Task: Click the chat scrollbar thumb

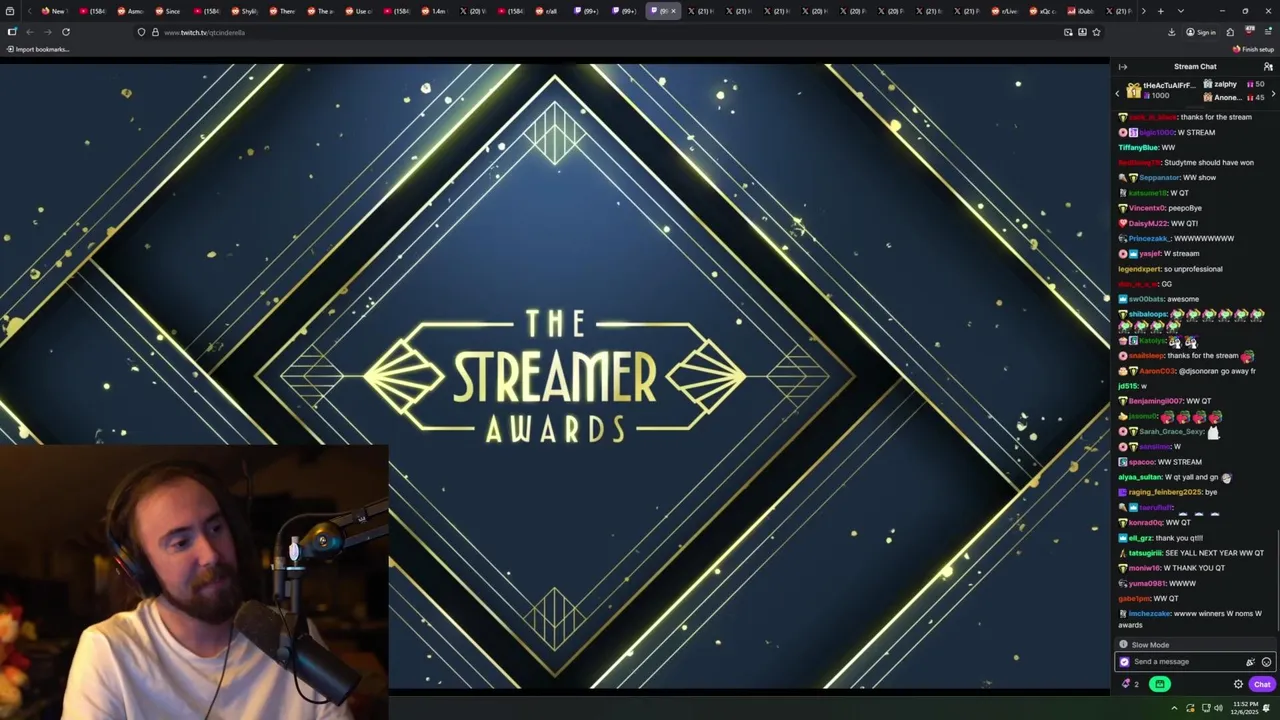Action: pyautogui.click(x=1277, y=580)
